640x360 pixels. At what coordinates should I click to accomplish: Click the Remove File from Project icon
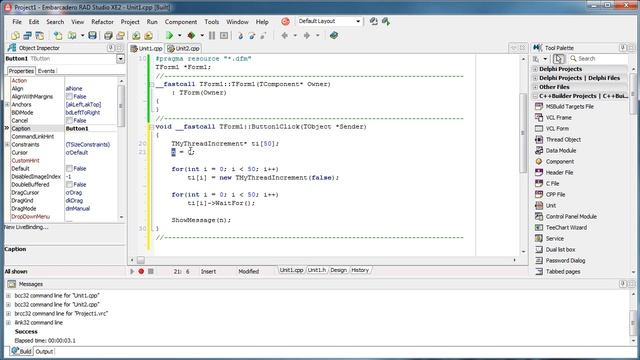[148, 36]
